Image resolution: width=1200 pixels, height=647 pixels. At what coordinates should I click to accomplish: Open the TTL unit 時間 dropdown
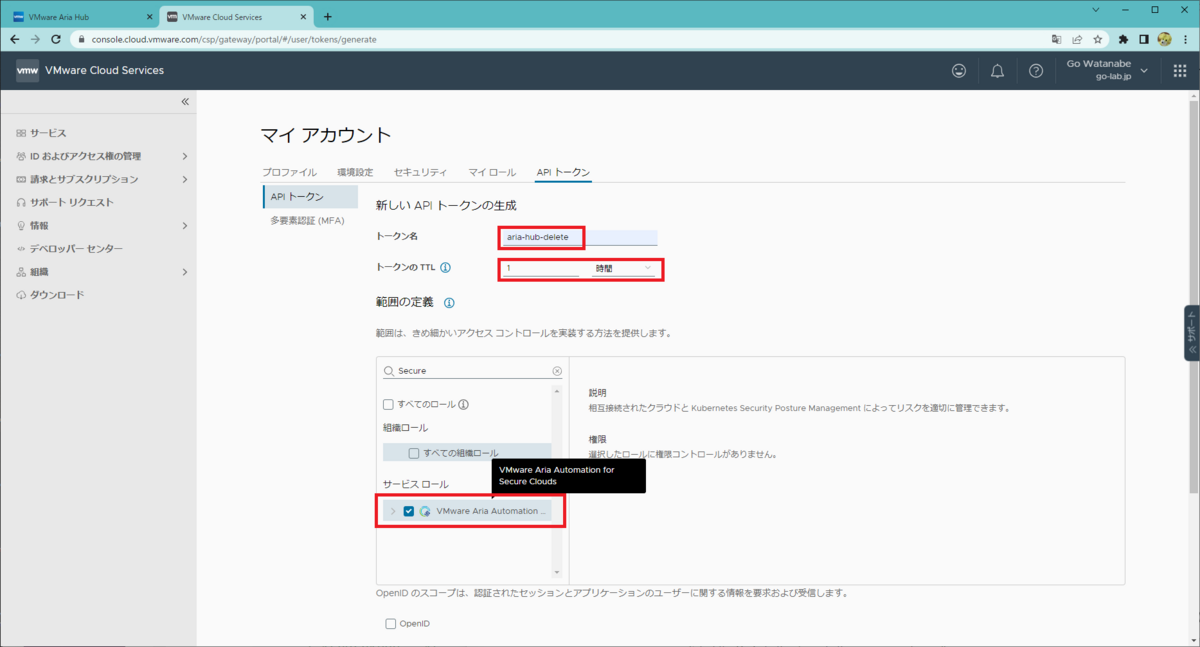tap(624, 268)
